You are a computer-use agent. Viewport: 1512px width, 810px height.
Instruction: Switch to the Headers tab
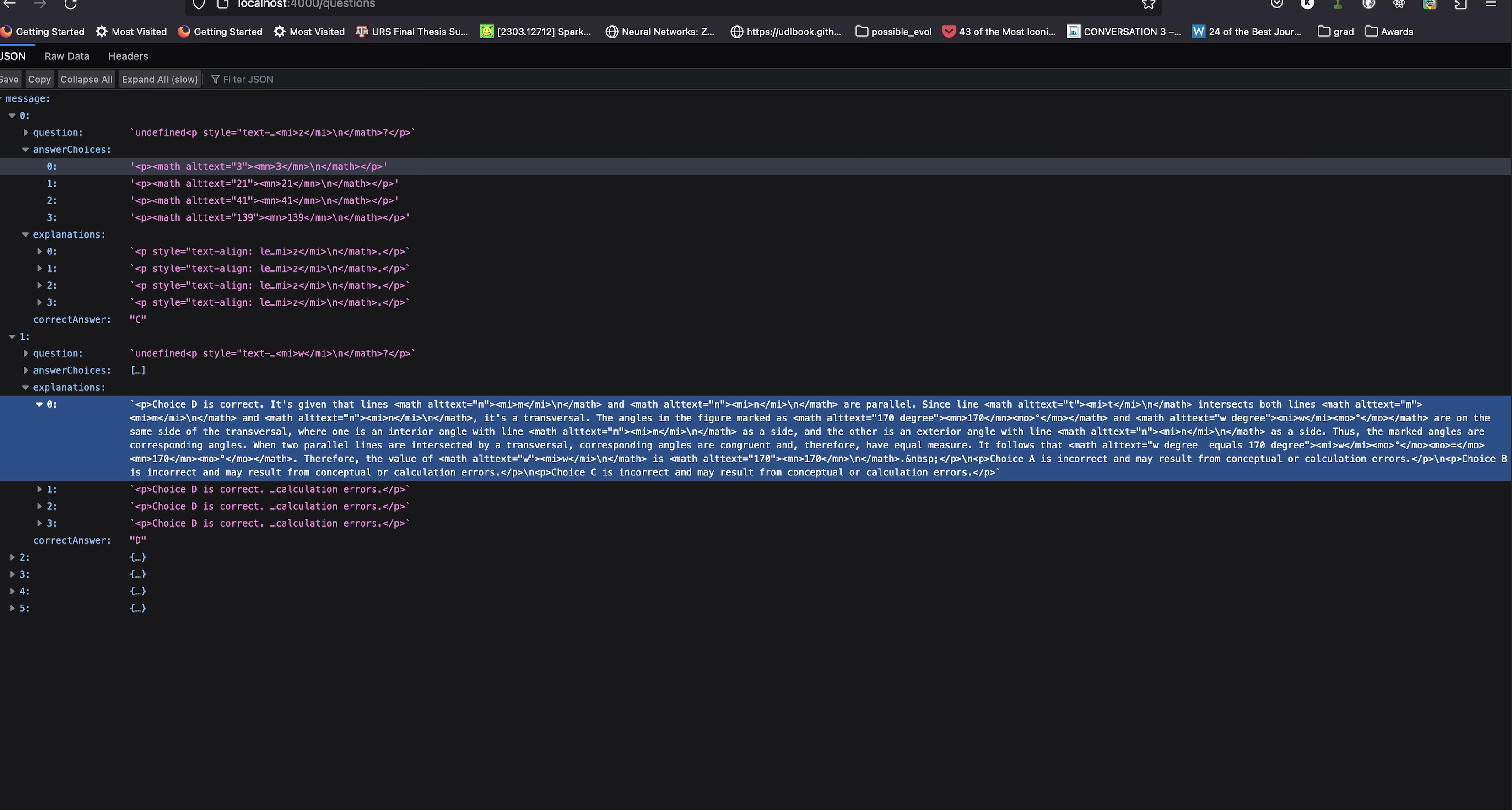pos(128,56)
